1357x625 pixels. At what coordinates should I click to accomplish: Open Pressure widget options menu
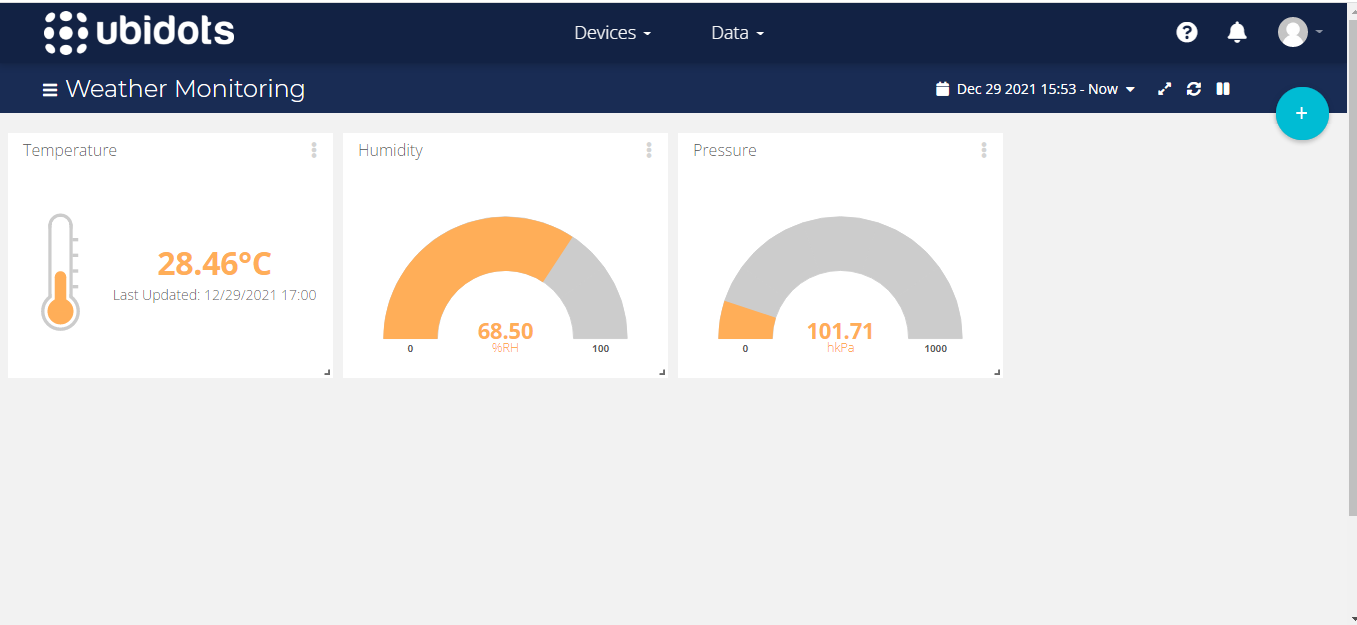(984, 150)
